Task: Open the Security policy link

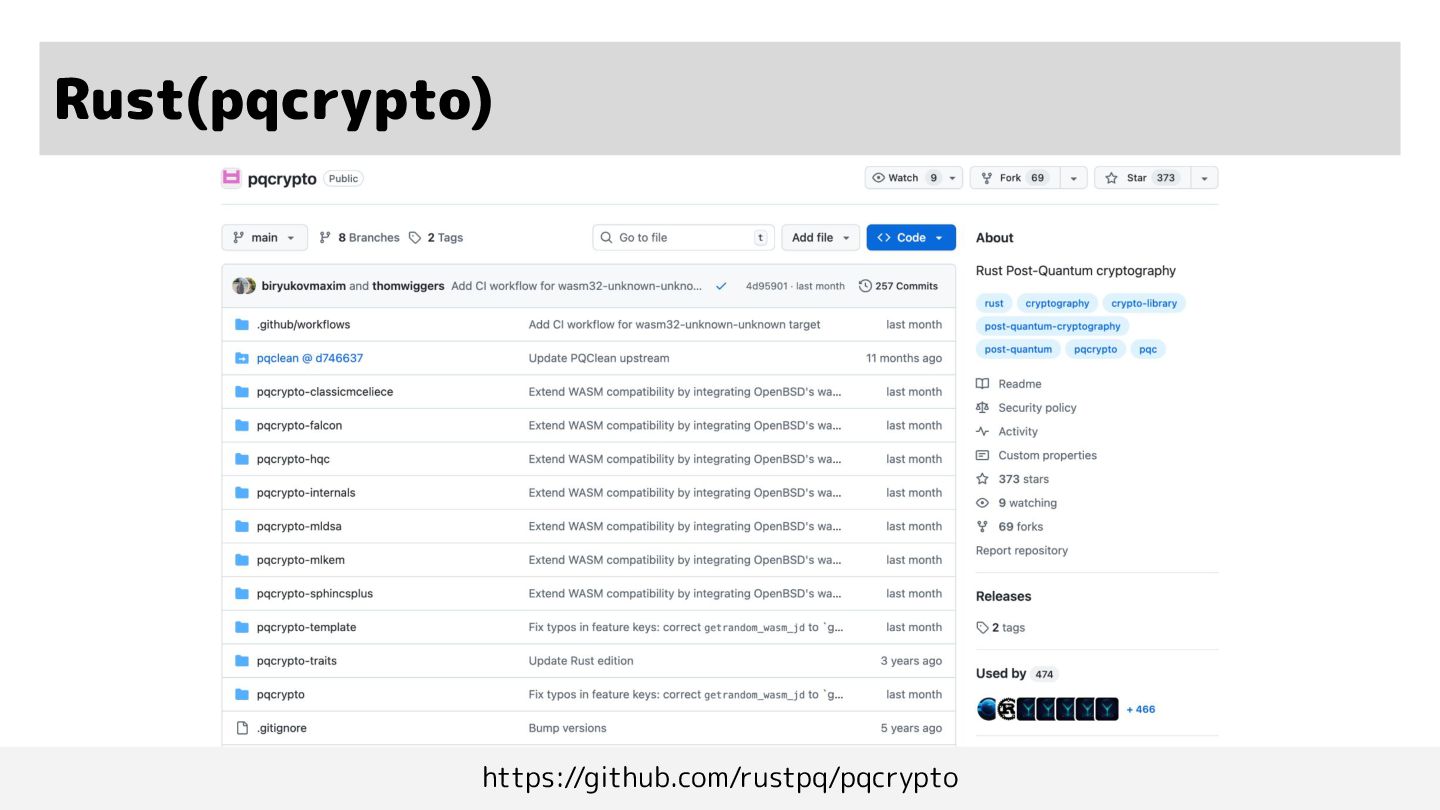Action: click(1026, 408)
